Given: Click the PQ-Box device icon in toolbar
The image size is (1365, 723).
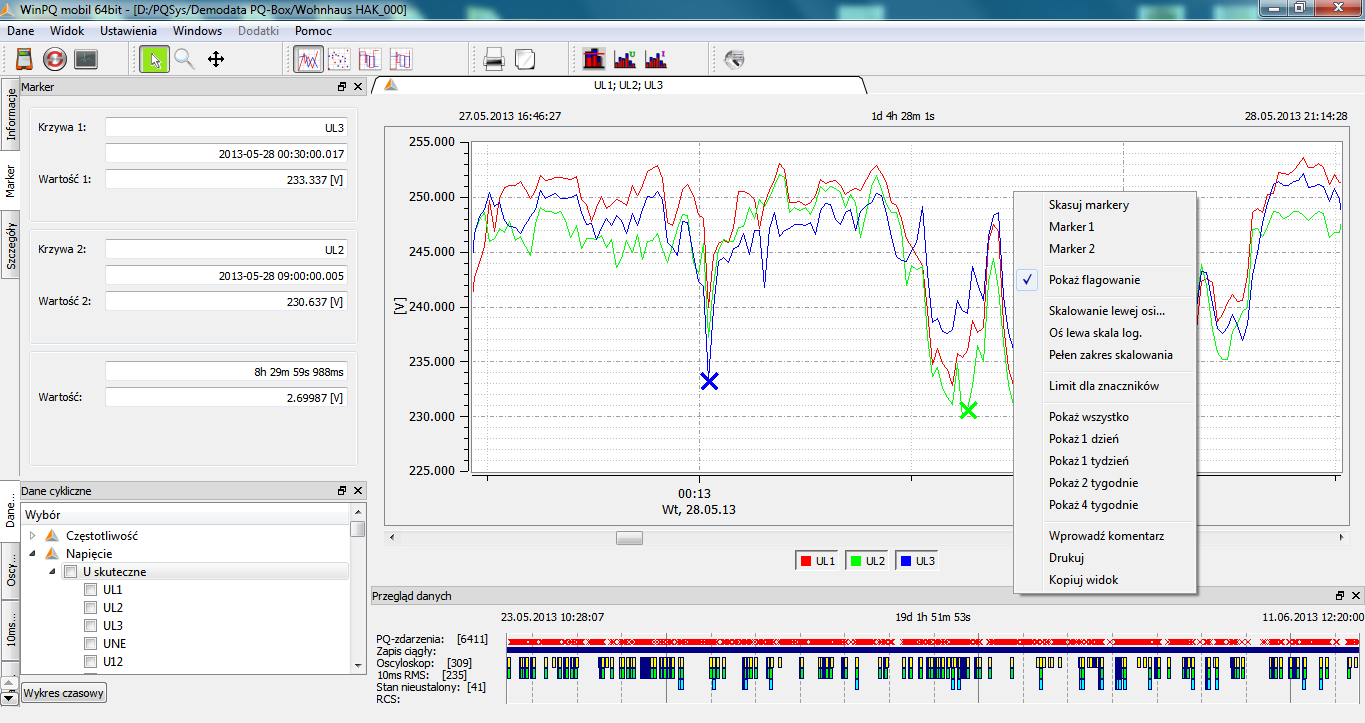Looking at the screenshot, I should point(25,59).
